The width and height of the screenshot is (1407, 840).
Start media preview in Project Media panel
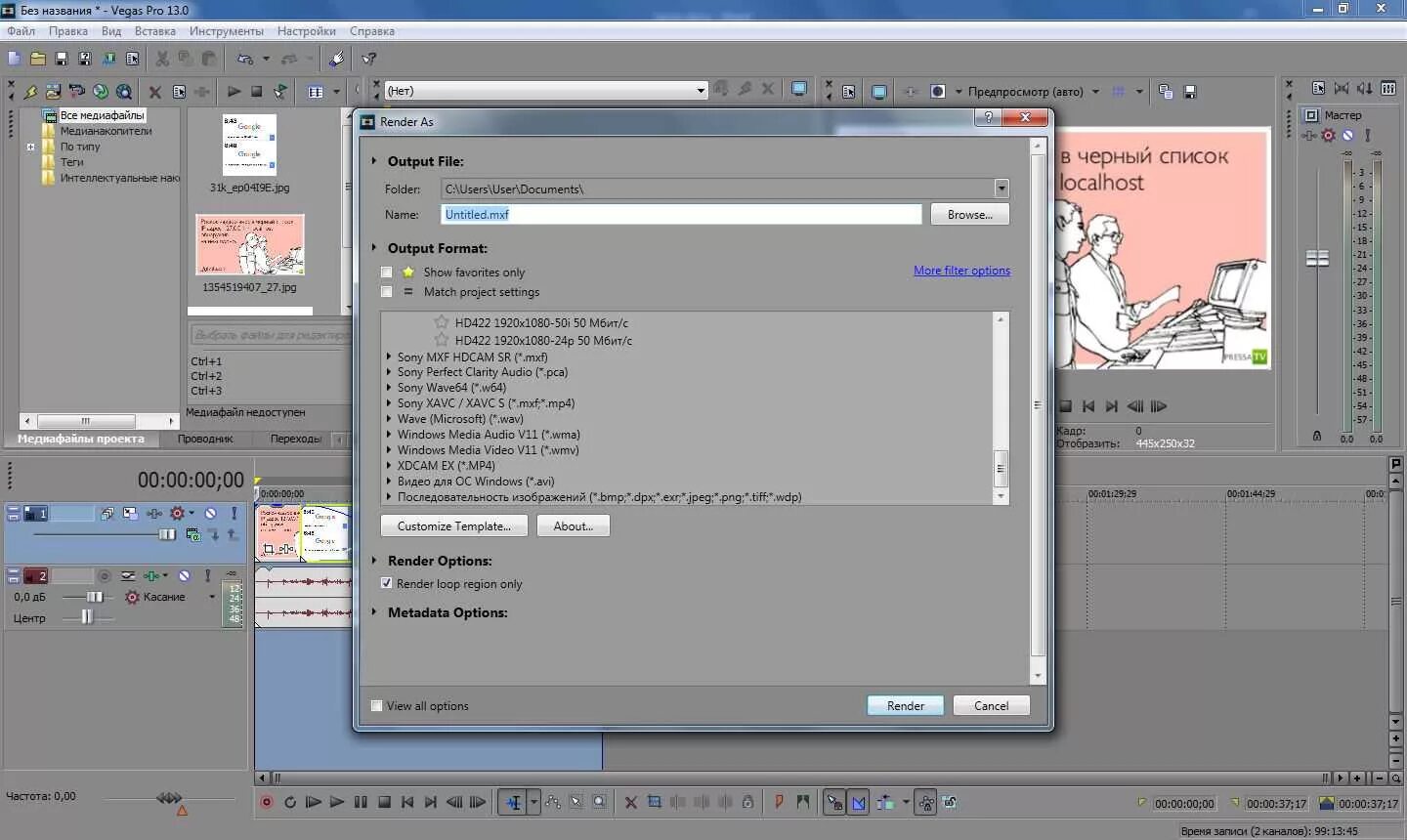click(234, 91)
